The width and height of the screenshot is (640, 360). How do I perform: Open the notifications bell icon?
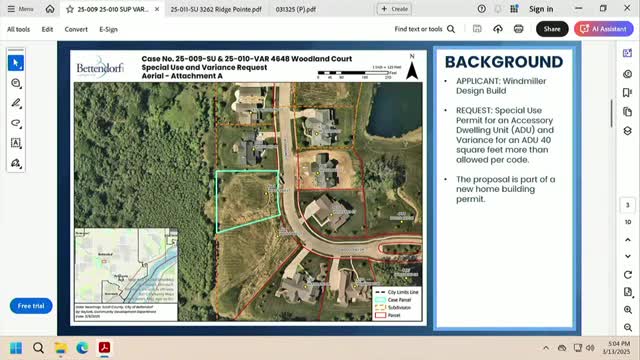(498, 9)
